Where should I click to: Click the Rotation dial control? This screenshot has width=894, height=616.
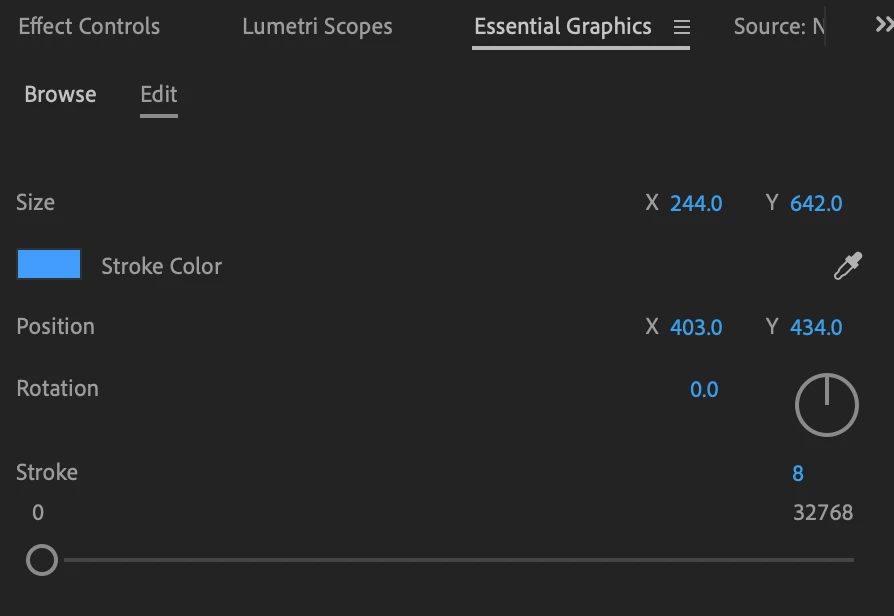point(826,405)
